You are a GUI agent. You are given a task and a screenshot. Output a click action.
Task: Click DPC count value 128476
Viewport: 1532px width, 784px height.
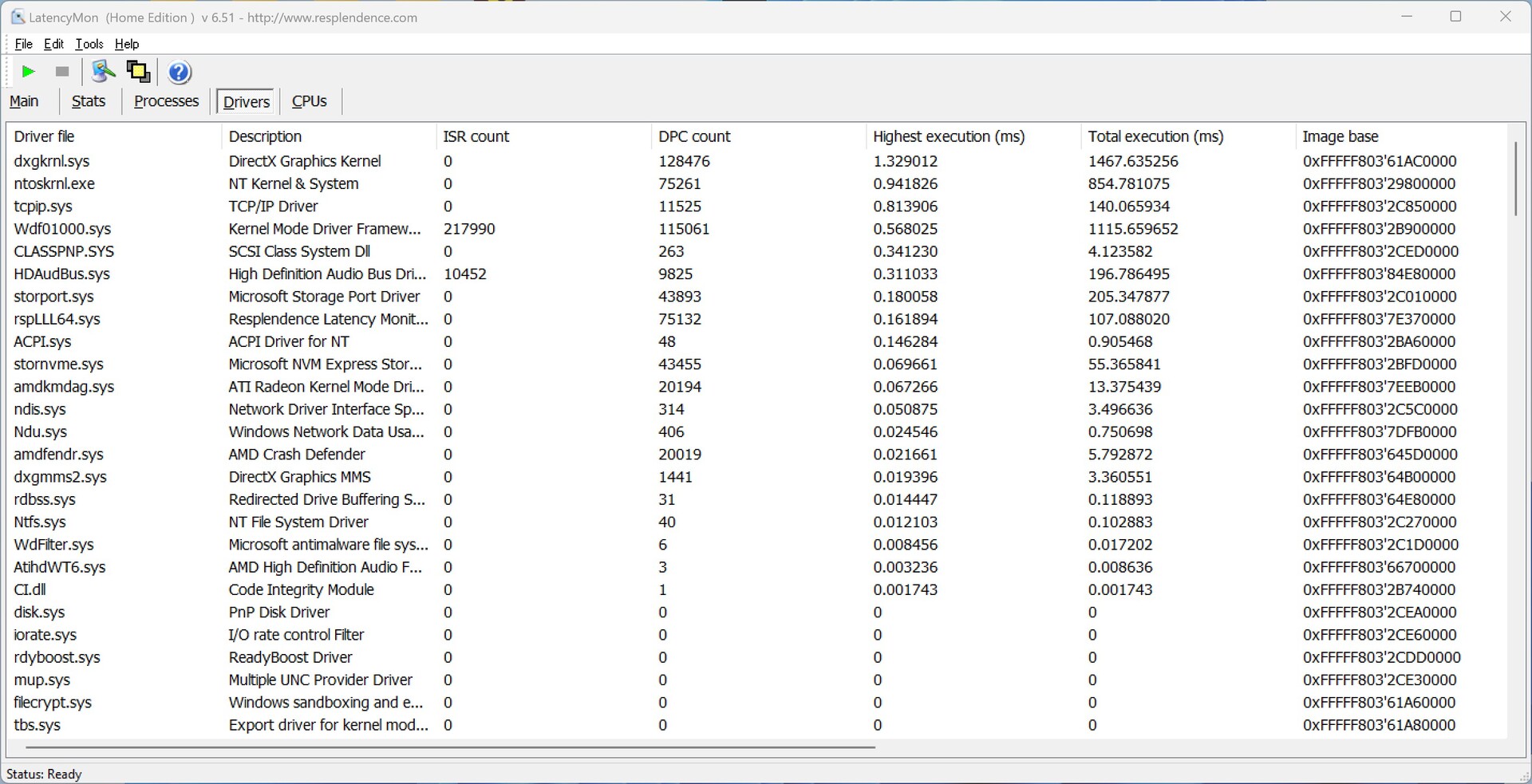coord(684,161)
